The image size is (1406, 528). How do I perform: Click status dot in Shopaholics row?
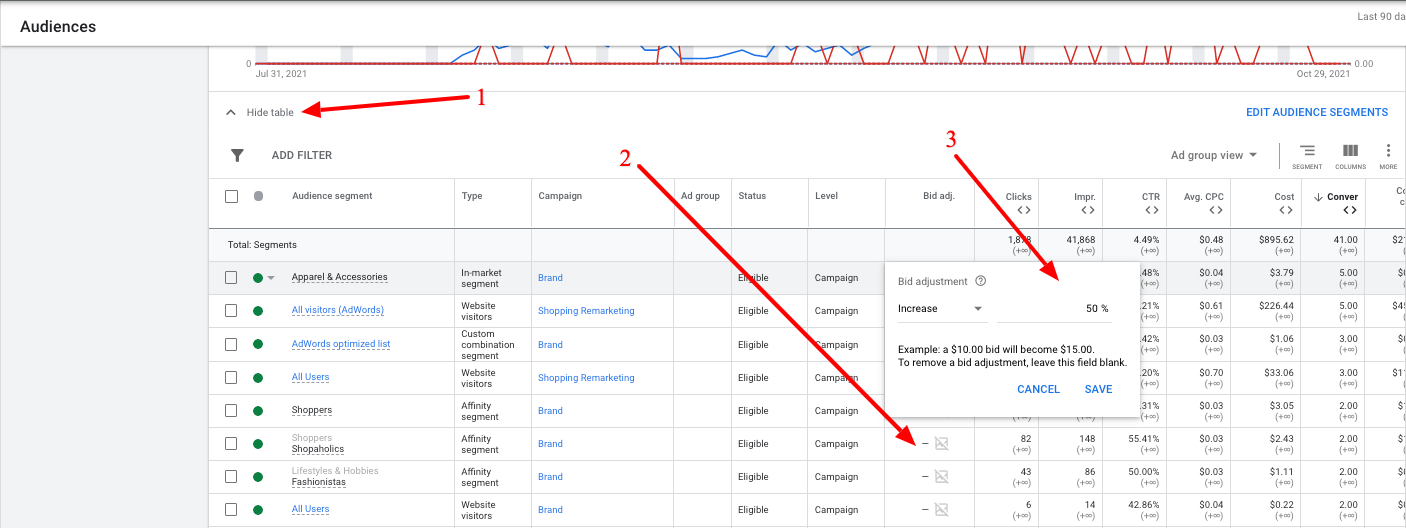tap(258, 443)
